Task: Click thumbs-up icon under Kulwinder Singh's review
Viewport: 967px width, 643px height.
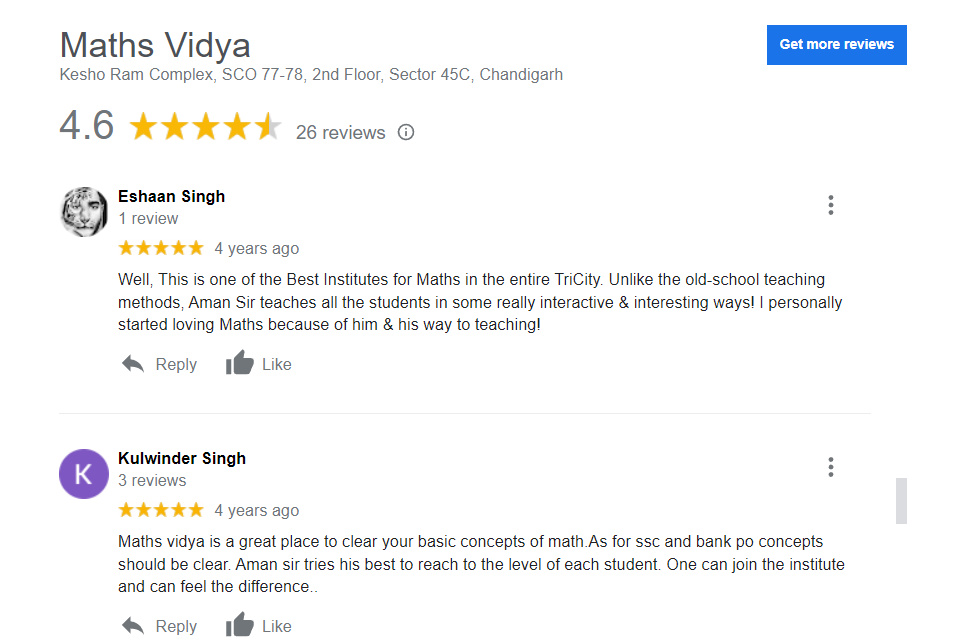Action: tap(240, 626)
